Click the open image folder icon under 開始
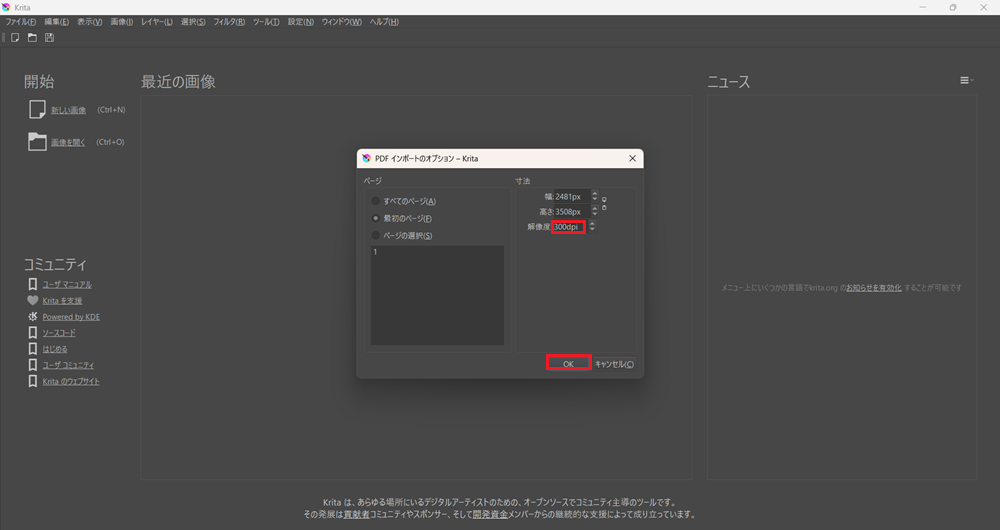Viewport: 1000px width, 530px height. (x=37, y=142)
